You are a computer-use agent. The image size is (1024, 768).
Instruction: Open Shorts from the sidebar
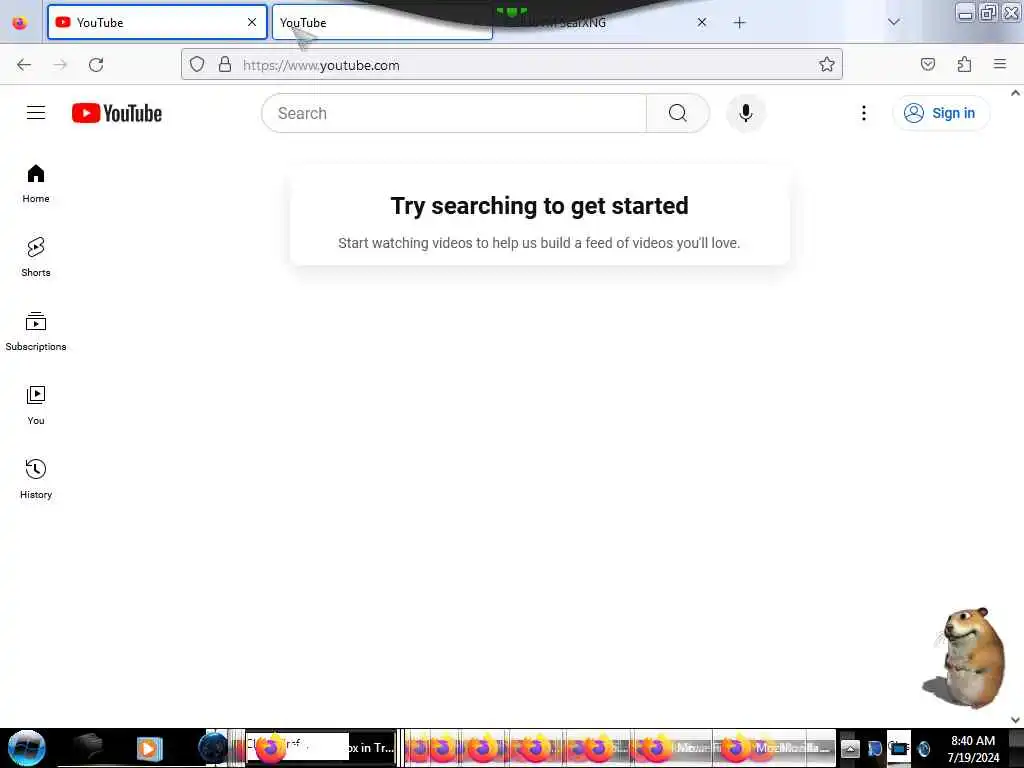[x=36, y=257]
